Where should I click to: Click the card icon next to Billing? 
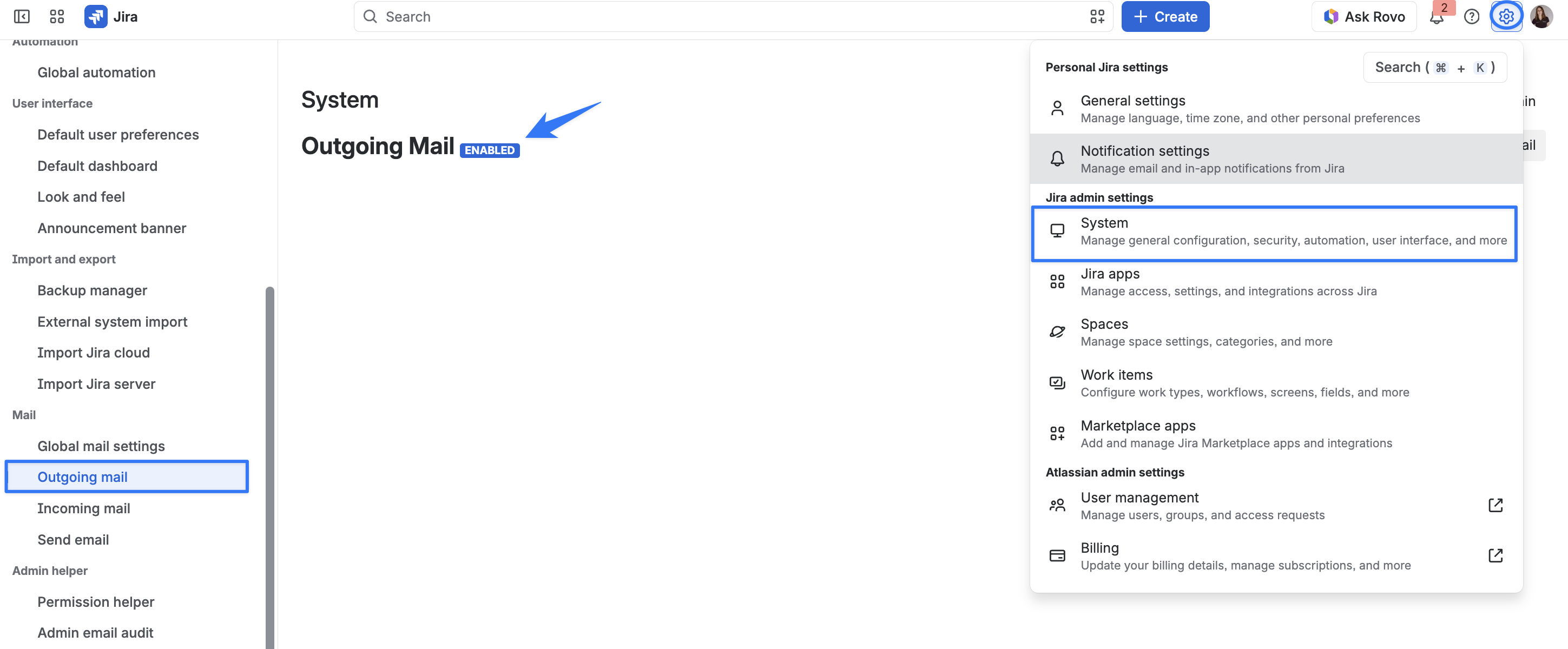click(1057, 555)
